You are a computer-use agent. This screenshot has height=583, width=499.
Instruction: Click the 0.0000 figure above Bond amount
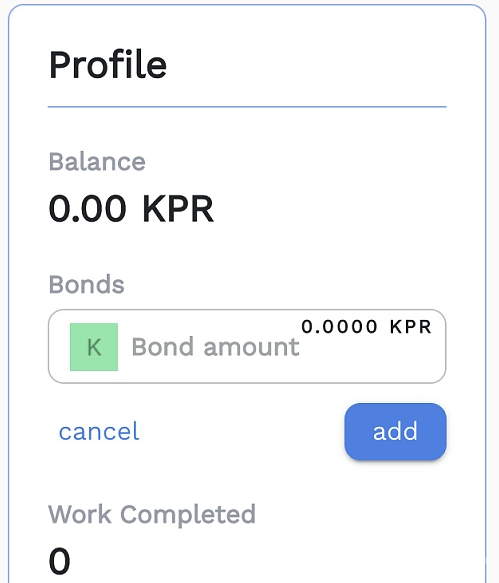[339, 327]
